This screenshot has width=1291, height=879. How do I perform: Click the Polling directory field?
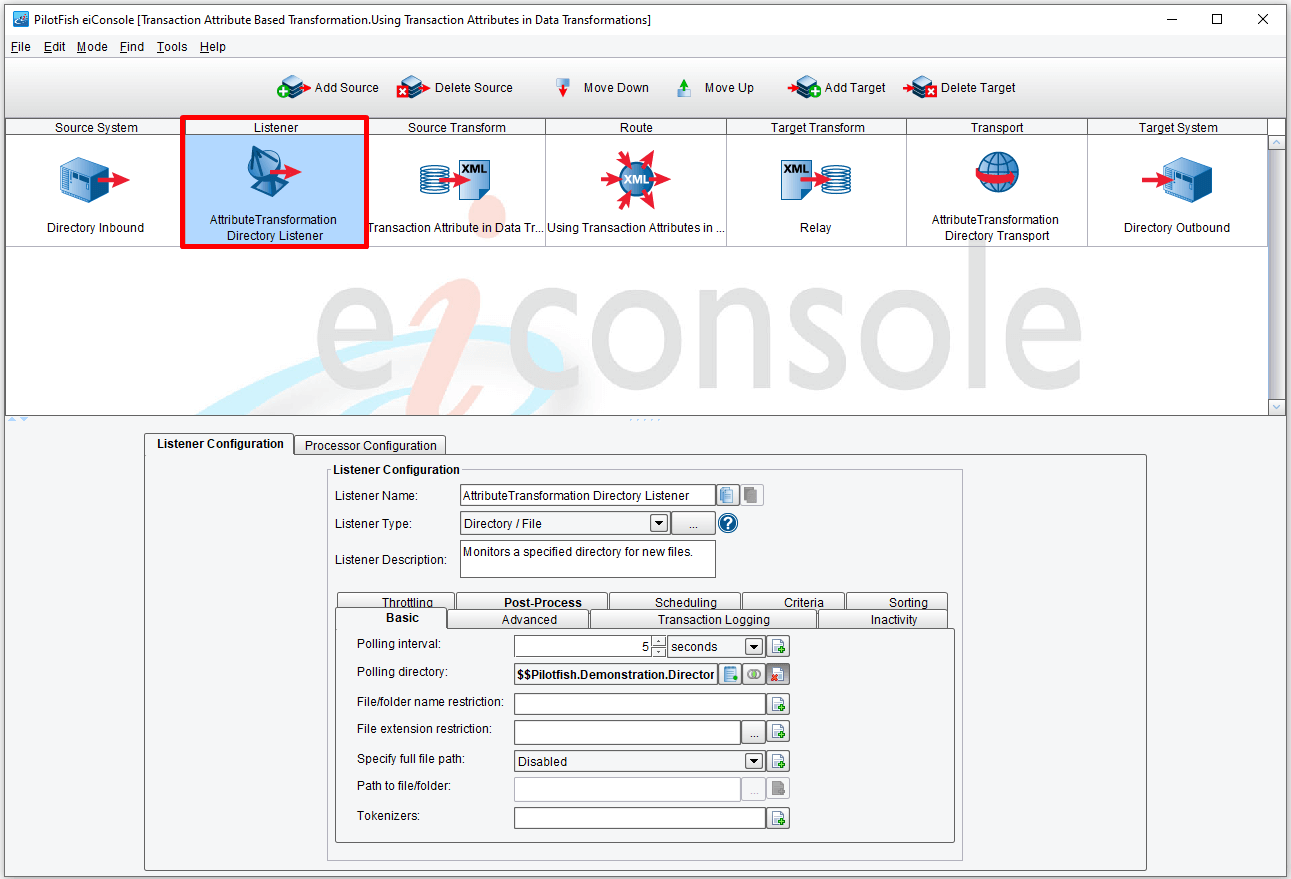click(616, 674)
